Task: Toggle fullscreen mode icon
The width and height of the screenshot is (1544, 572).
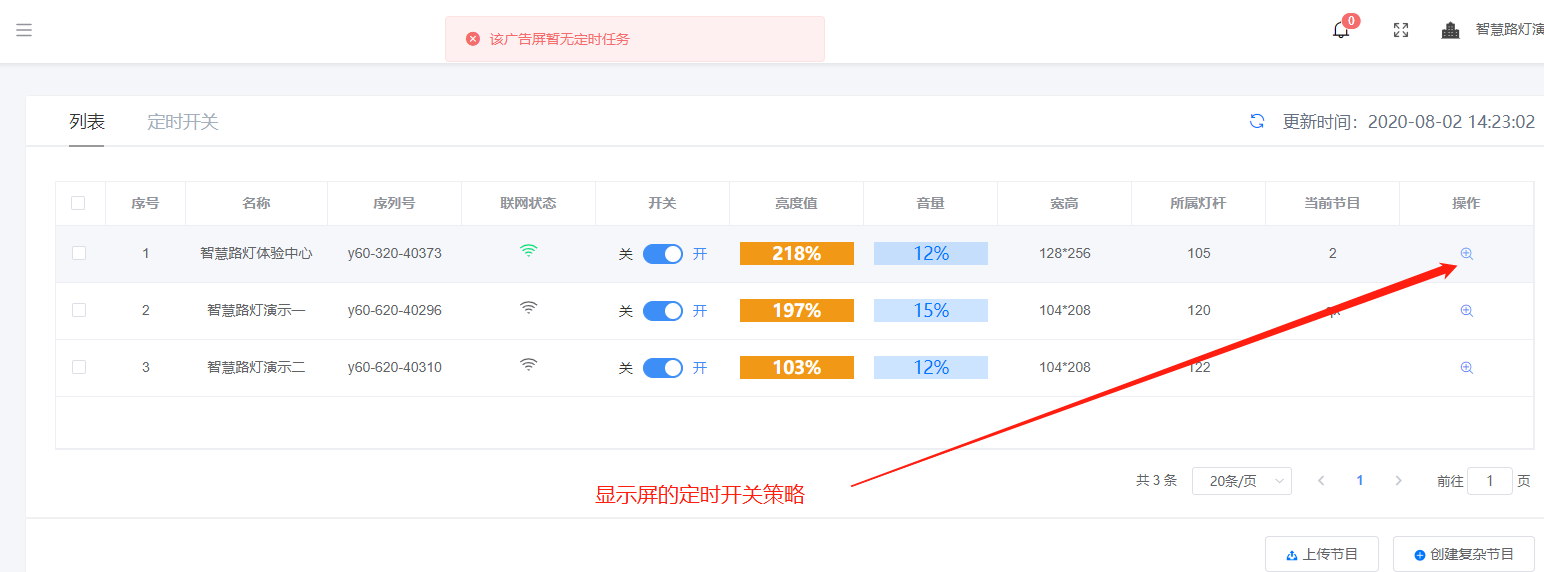Action: (1401, 30)
